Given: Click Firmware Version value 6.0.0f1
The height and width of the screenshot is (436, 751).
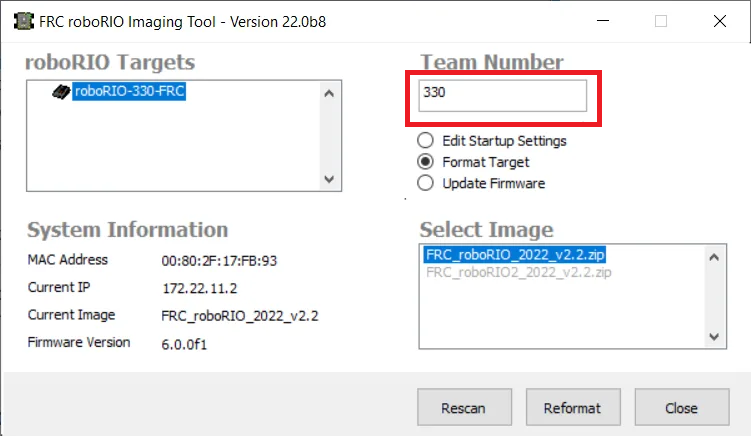Looking at the screenshot, I should (x=184, y=344).
